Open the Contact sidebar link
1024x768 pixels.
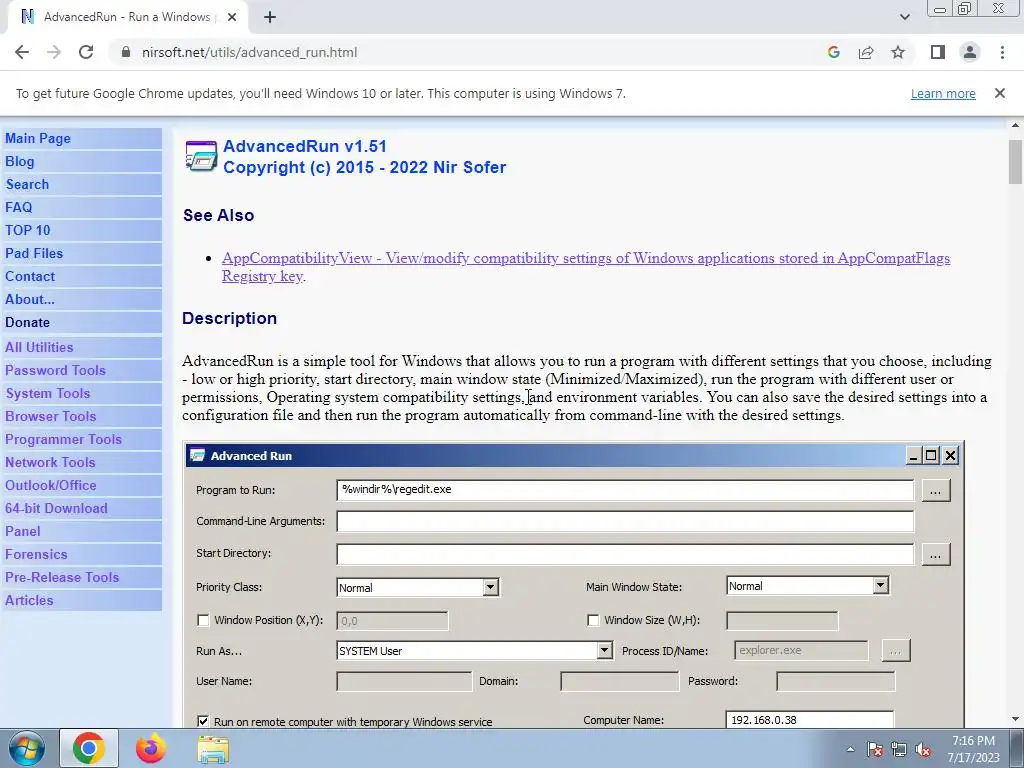click(30, 276)
